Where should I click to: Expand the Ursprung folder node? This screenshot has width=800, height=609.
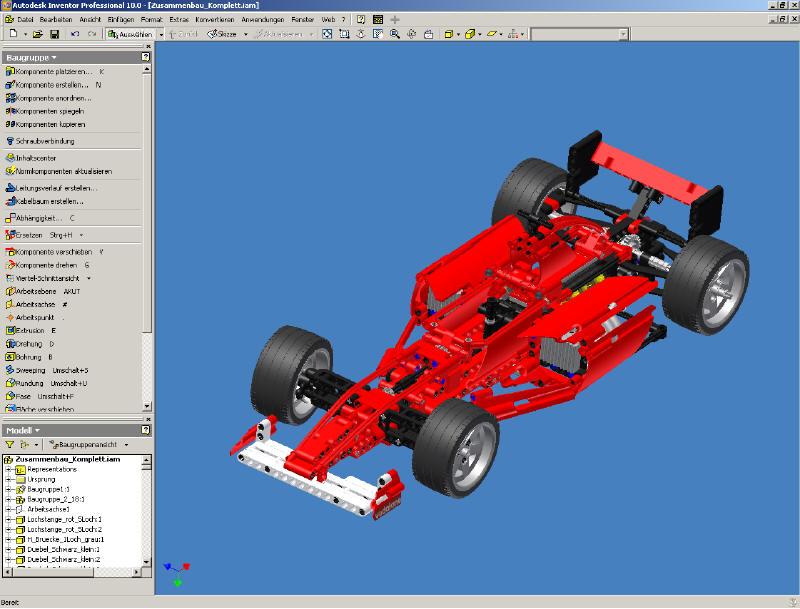click(x=9, y=480)
